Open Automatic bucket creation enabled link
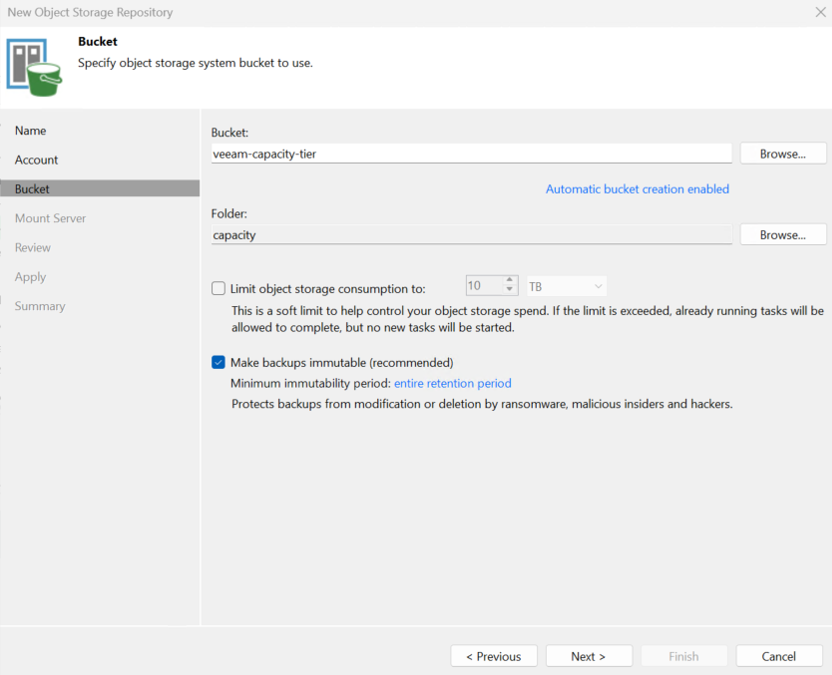The image size is (832, 675). click(637, 189)
